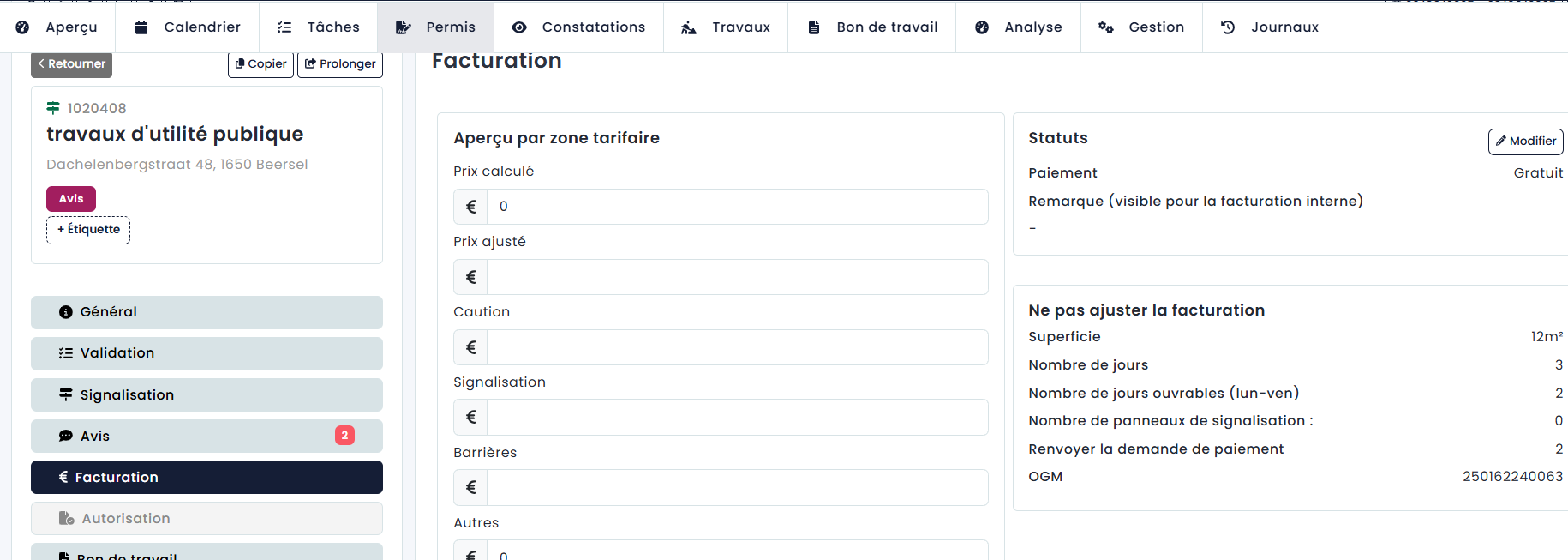Click the Gestion gears icon

[x=1106, y=27]
